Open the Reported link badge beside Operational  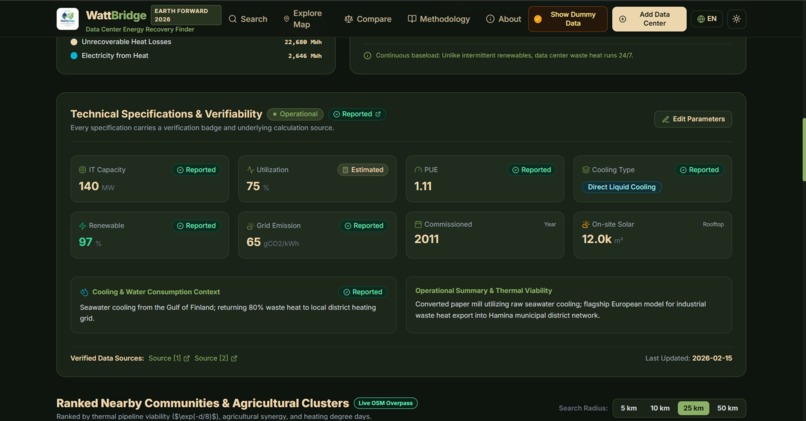(x=357, y=114)
